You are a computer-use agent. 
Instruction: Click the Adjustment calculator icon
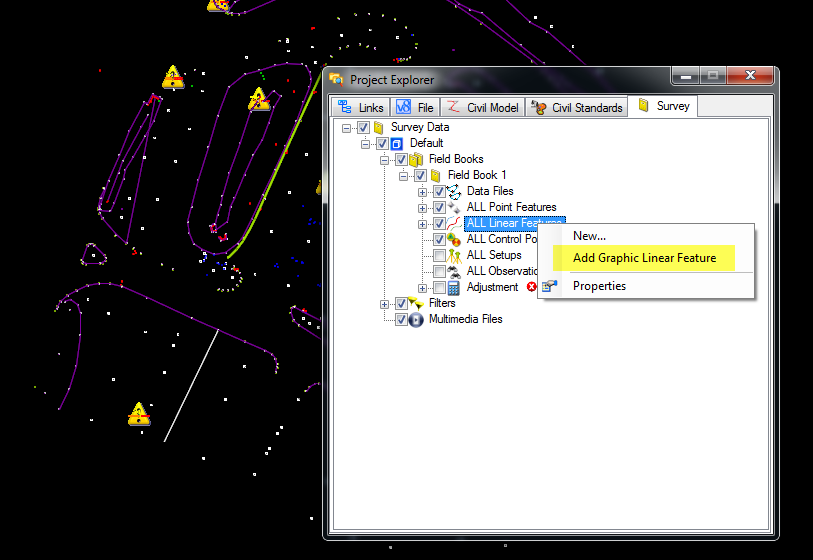[x=454, y=287]
